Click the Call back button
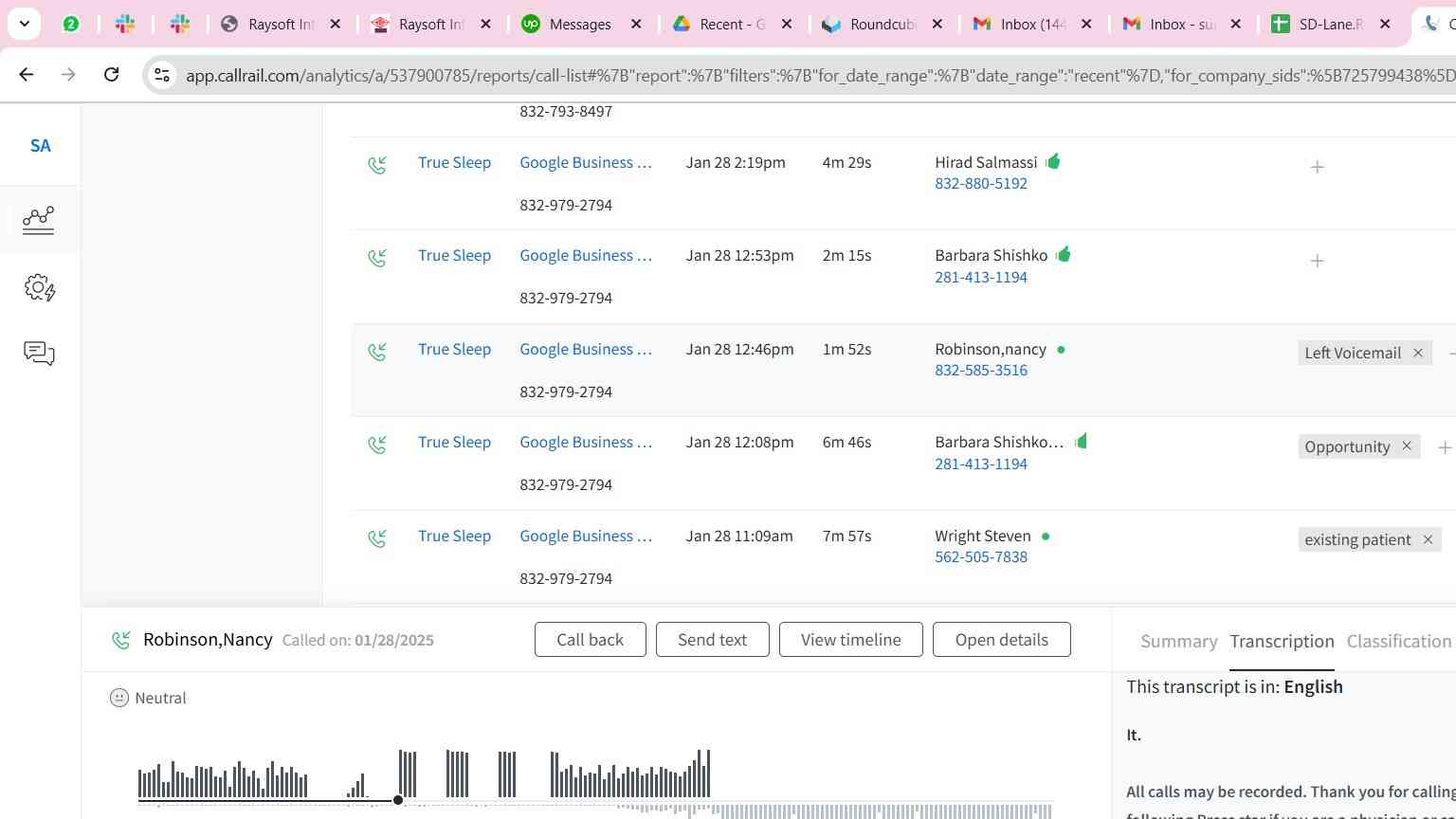1456x819 pixels. tap(590, 639)
